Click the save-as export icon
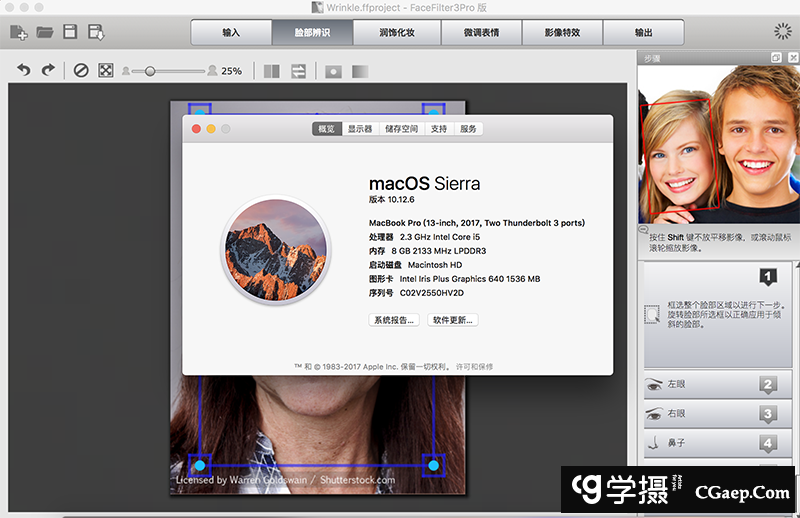The height and width of the screenshot is (518, 800). point(96,33)
